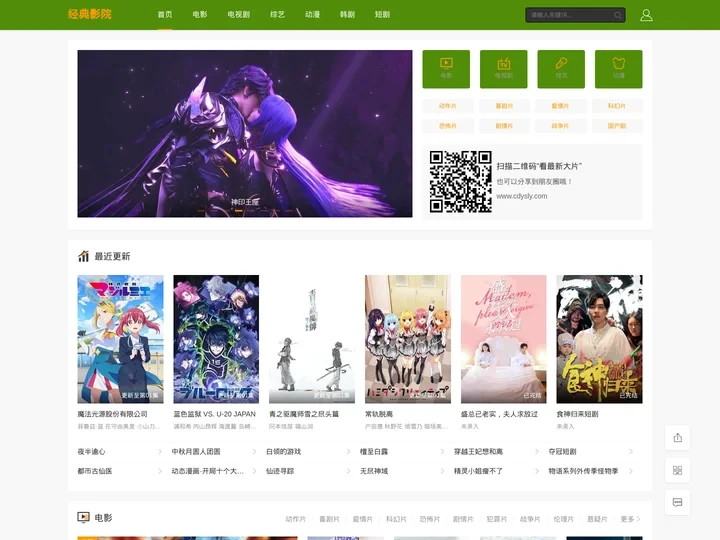Open the 短剧 nav menu item
This screenshot has height=540, width=720.
(382, 15)
